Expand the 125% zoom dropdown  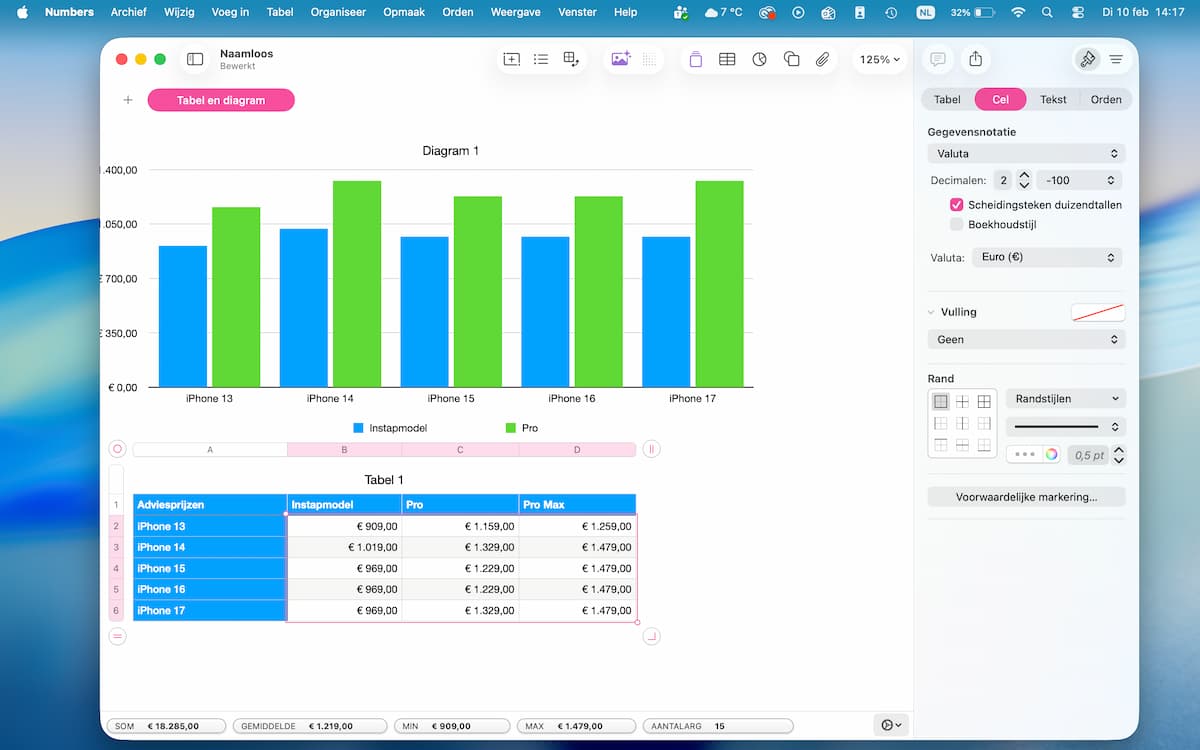(879, 60)
